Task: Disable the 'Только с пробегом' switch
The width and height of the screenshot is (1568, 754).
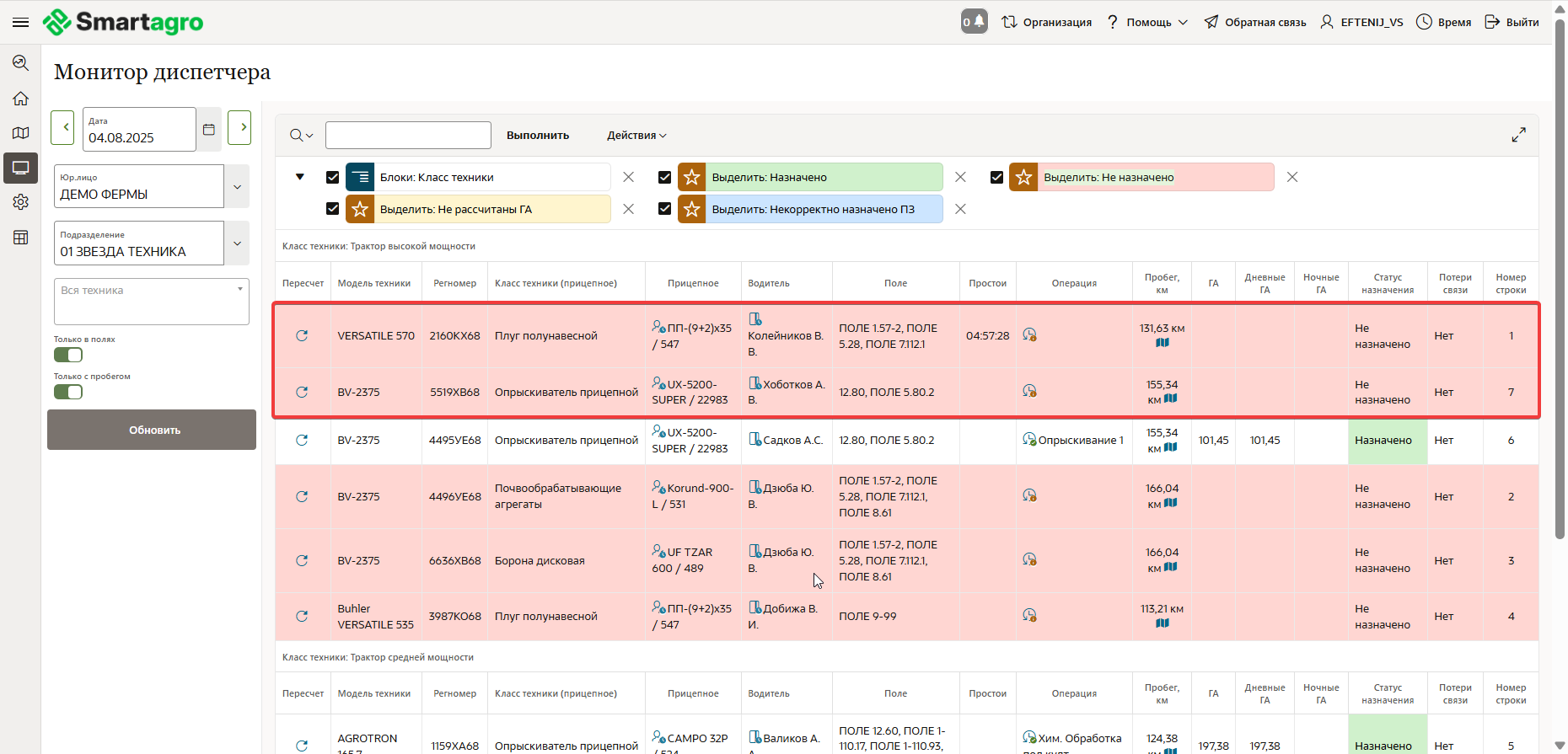Action: click(68, 392)
